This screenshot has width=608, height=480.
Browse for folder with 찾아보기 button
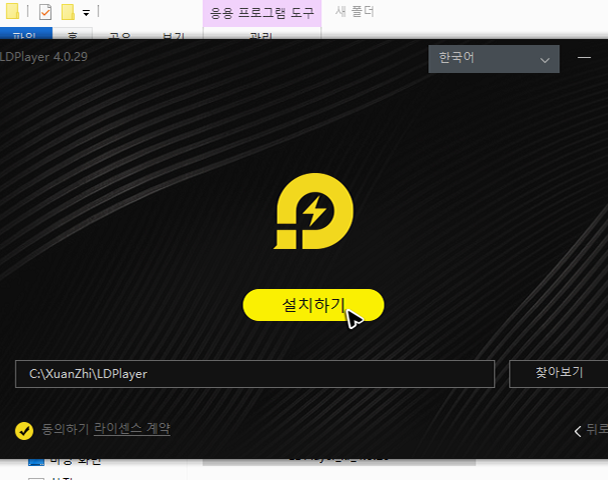tap(559, 374)
